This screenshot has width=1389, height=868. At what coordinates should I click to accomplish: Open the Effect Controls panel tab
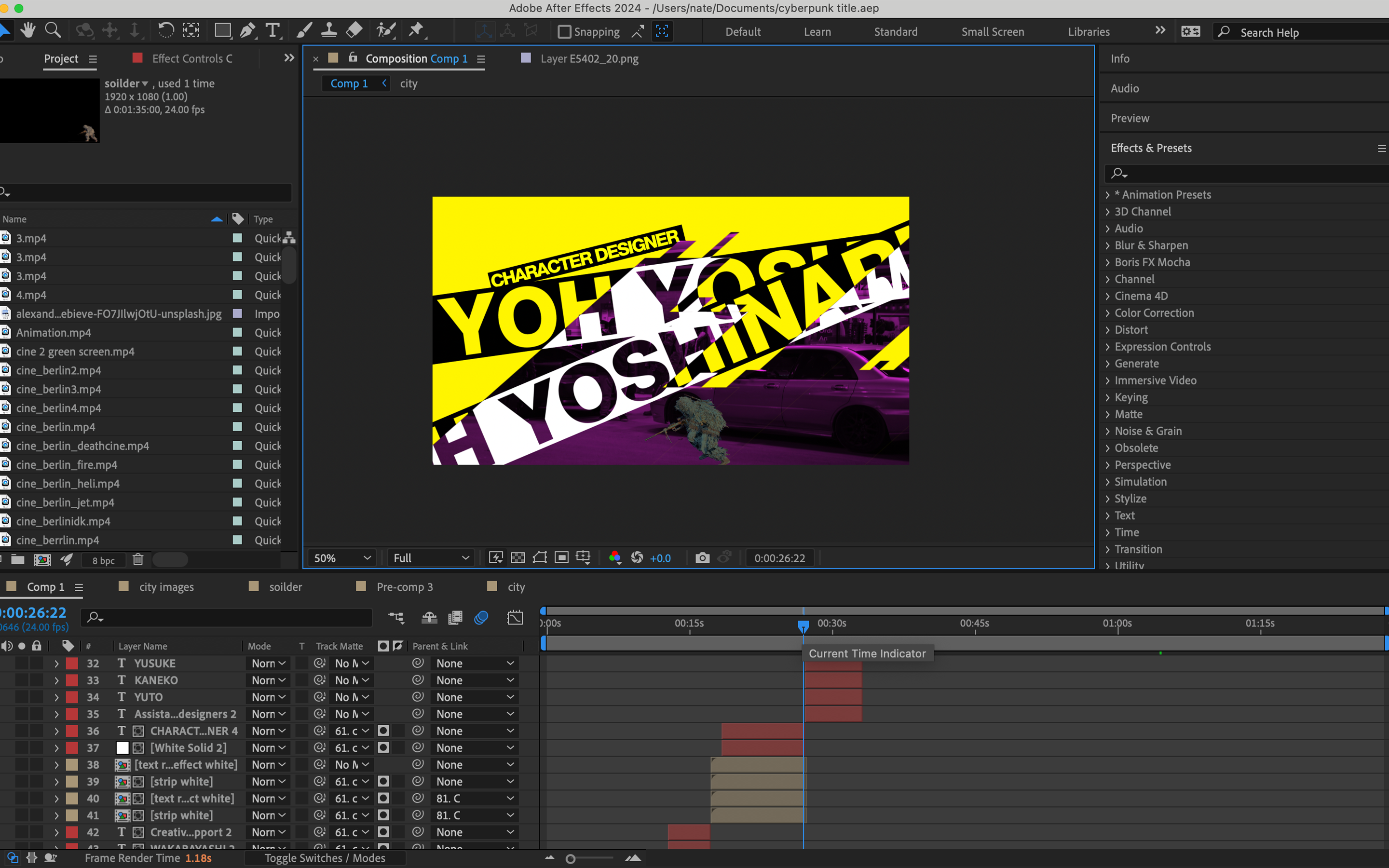(192, 58)
